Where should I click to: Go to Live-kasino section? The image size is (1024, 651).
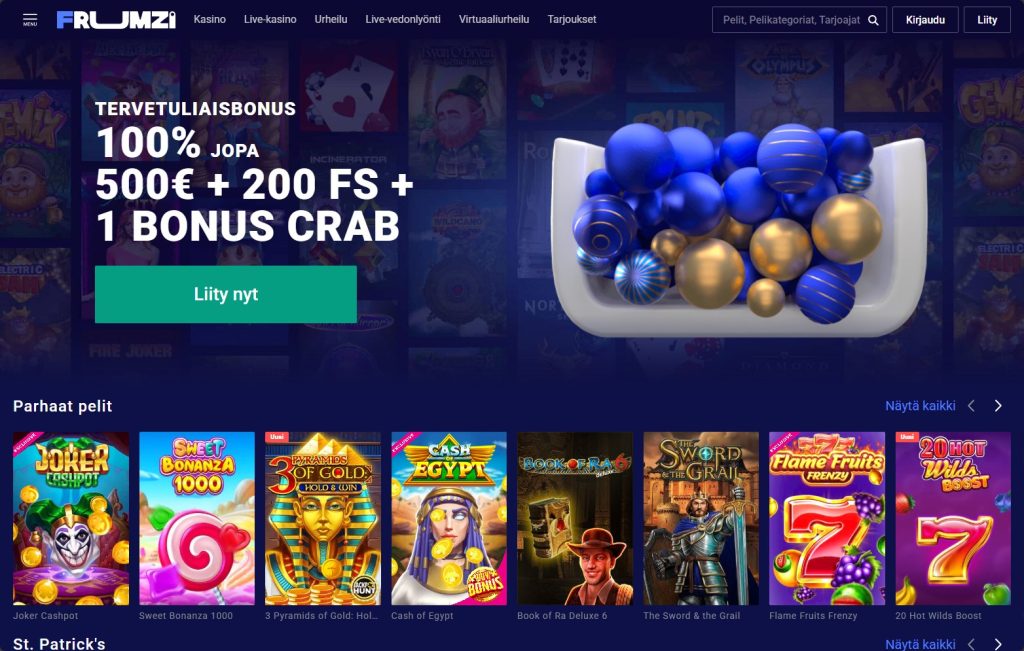pyautogui.click(x=270, y=20)
